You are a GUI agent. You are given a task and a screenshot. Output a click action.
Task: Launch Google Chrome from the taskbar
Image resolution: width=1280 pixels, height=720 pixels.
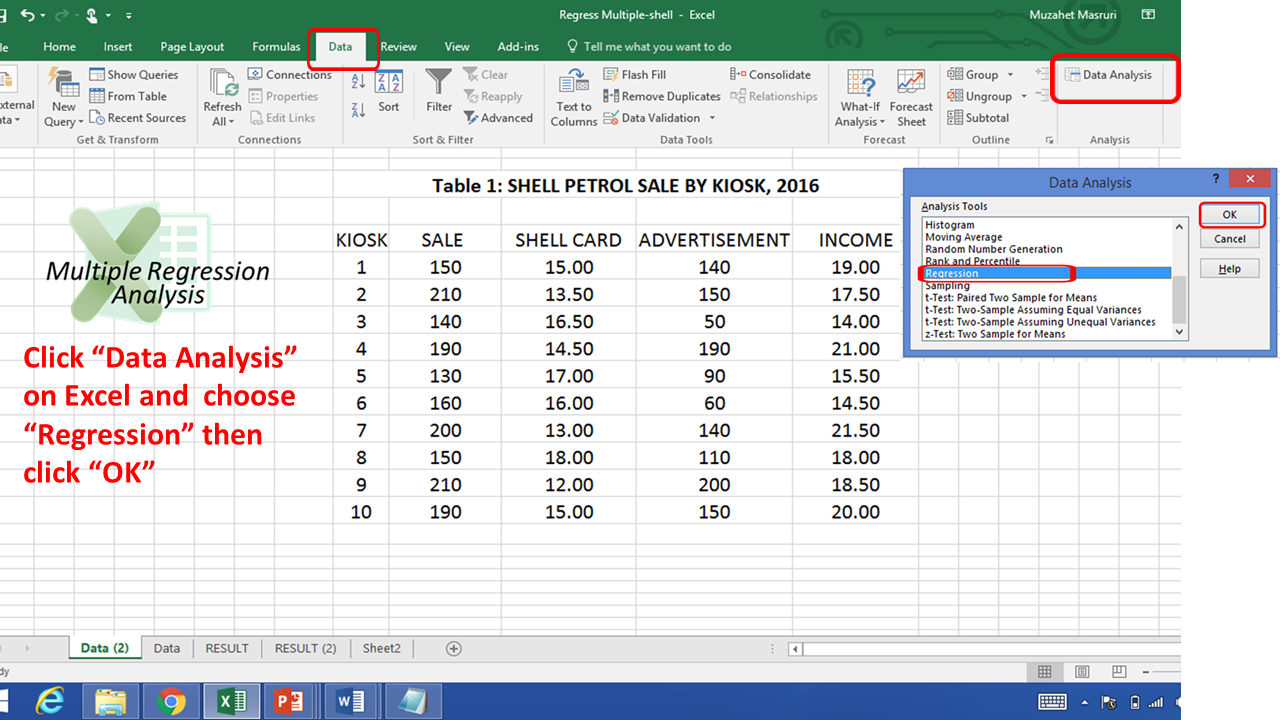[171, 701]
